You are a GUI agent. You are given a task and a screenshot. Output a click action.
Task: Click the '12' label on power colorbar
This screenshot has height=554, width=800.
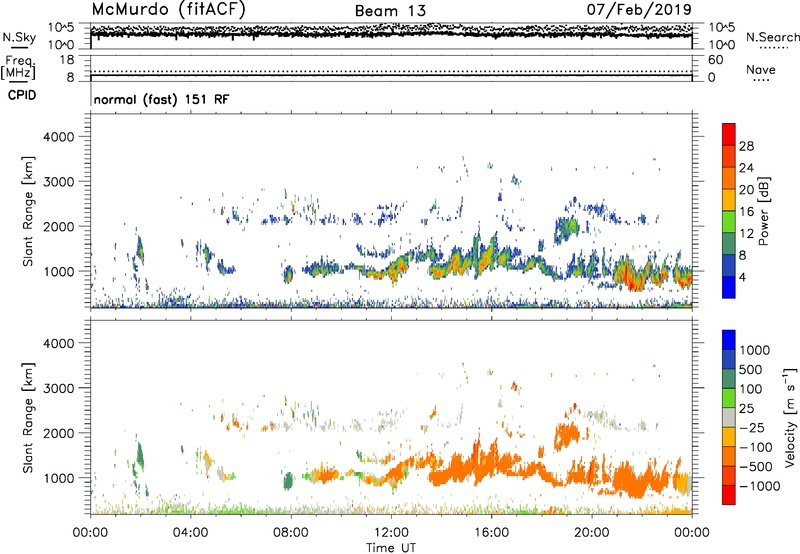746,234
